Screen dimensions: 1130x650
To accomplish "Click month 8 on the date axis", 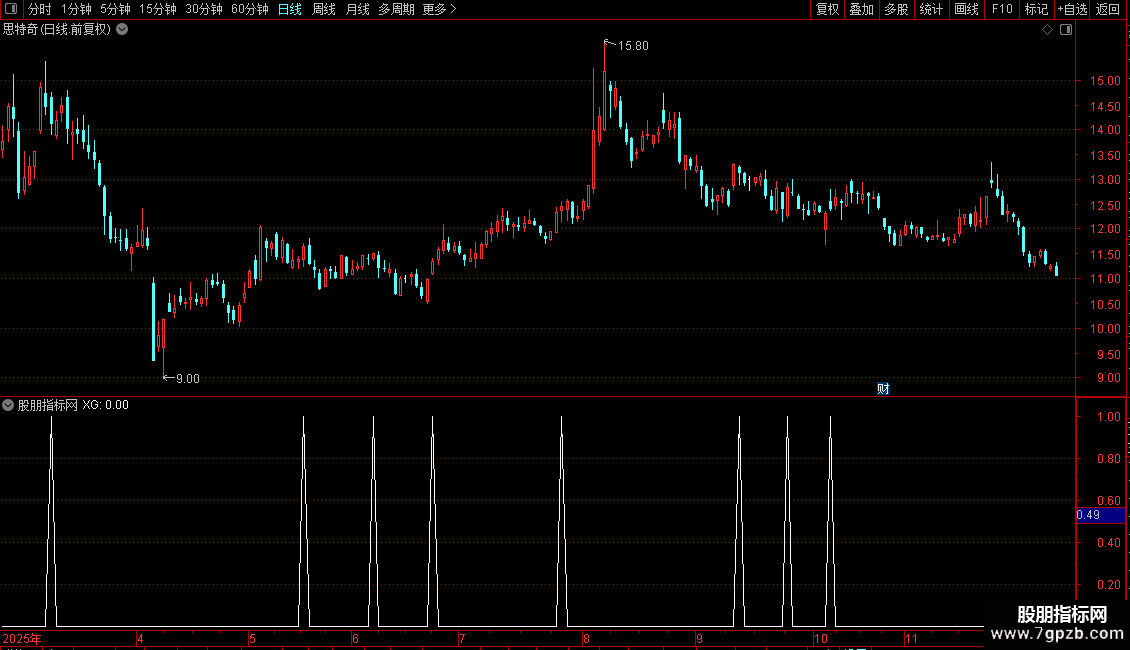I will pos(587,638).
